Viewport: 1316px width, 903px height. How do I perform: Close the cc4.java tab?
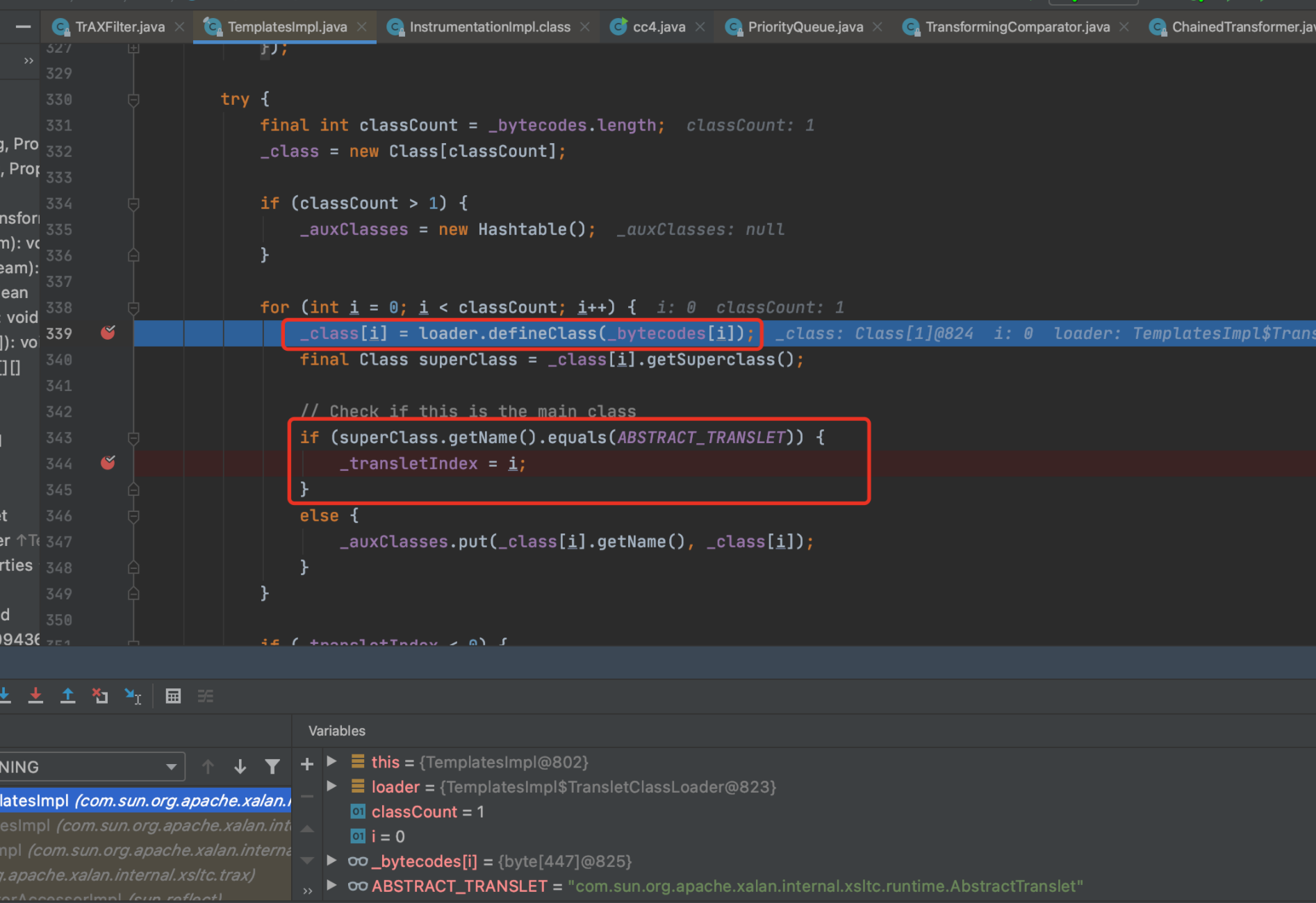[x=700, y=27]
